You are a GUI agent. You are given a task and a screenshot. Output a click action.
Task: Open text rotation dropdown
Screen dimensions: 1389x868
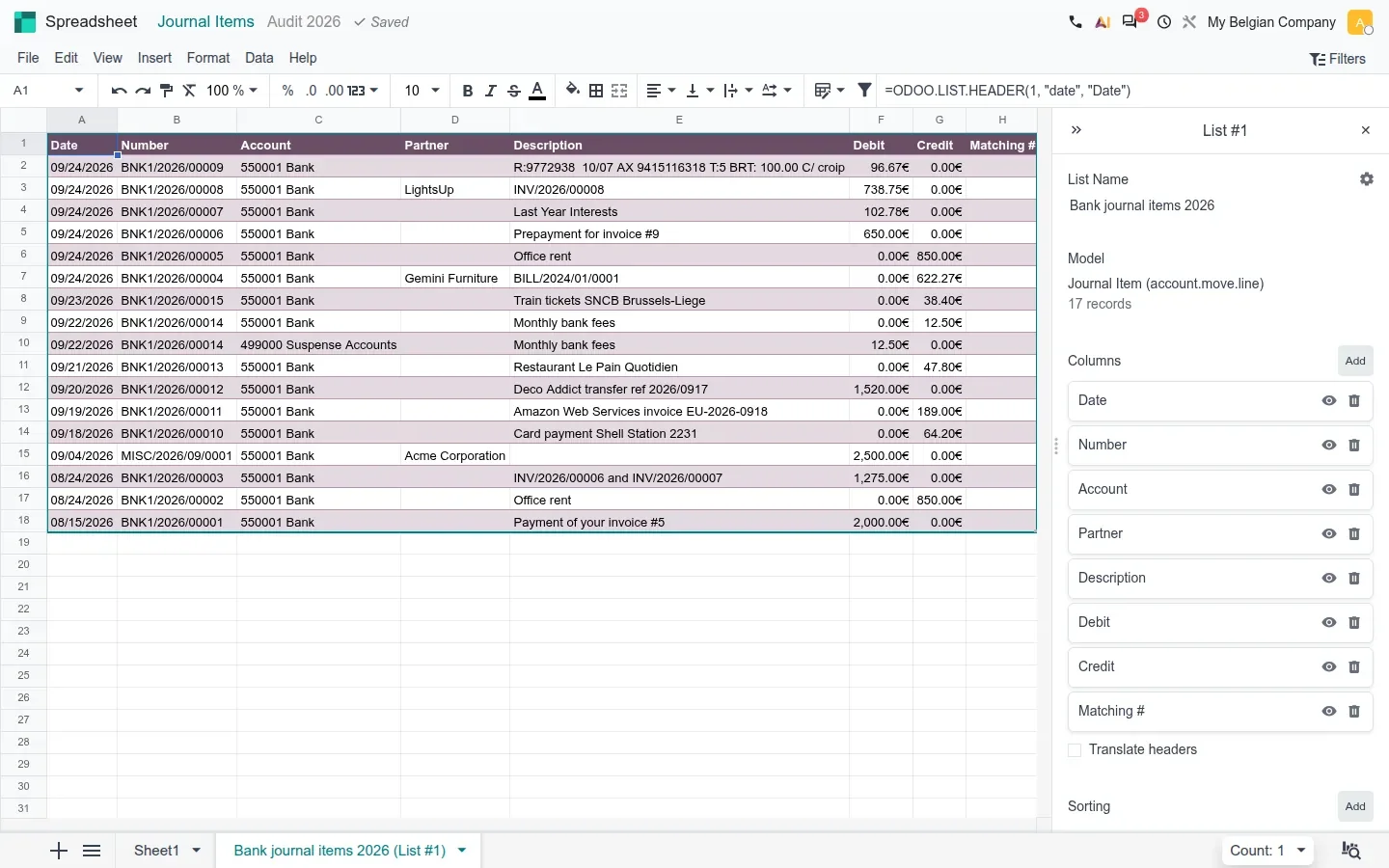[x=776, y=91]
